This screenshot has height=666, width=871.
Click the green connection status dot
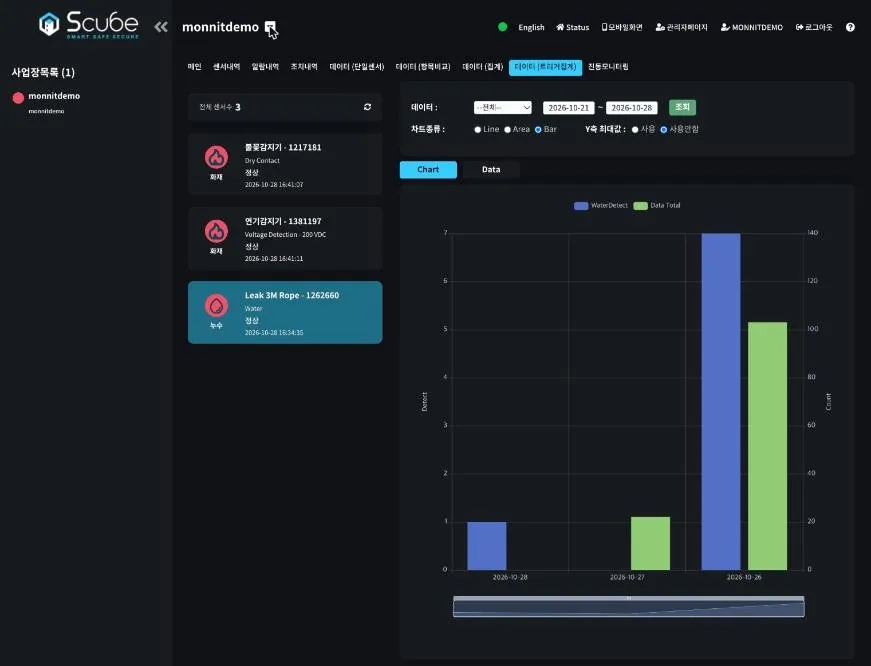[x=502, y=27]
